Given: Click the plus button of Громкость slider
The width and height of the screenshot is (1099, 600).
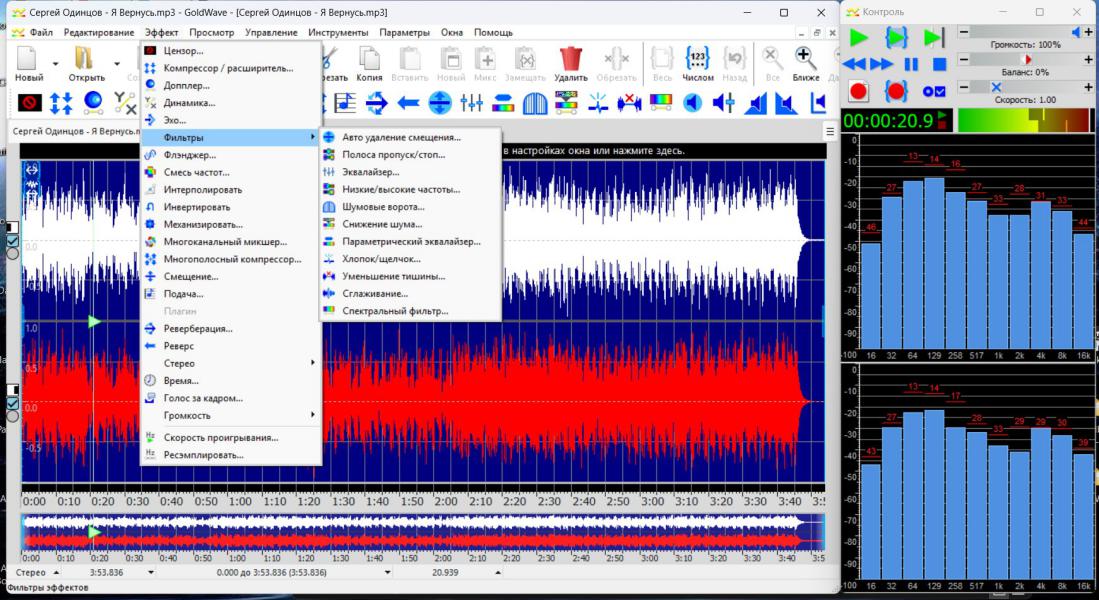Looking at the screenshot, I should tap(1088, 33).
